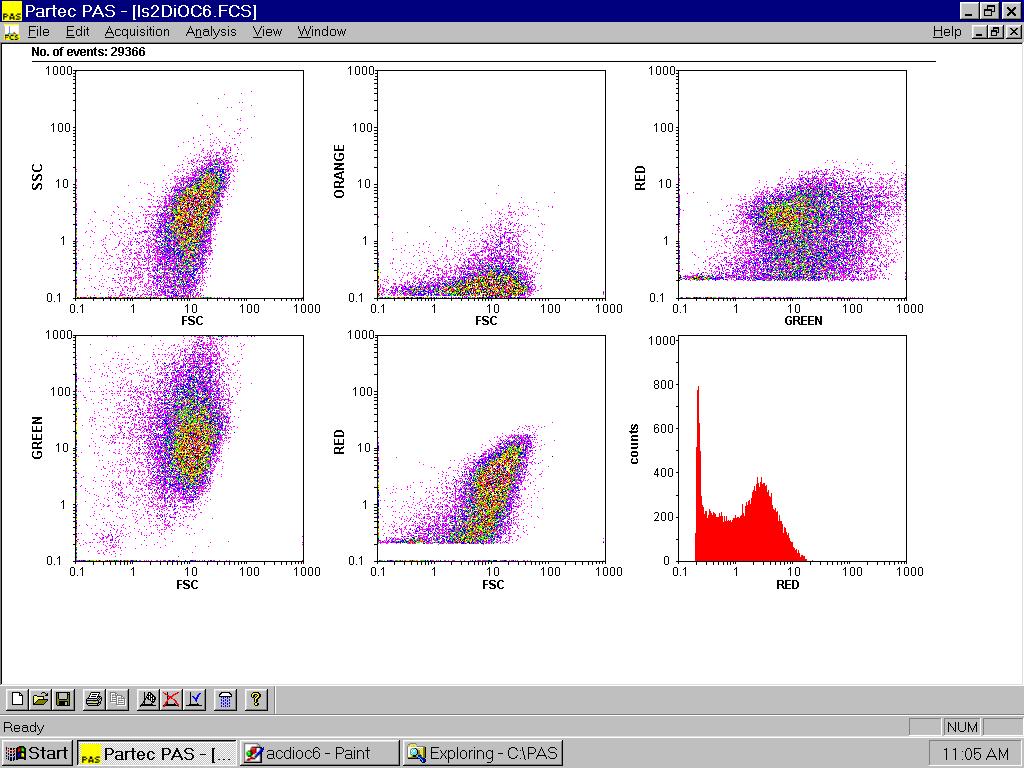
Task: Switch to Exploring - C:\PAS taskbar window
Action: (x=483, y=753)
